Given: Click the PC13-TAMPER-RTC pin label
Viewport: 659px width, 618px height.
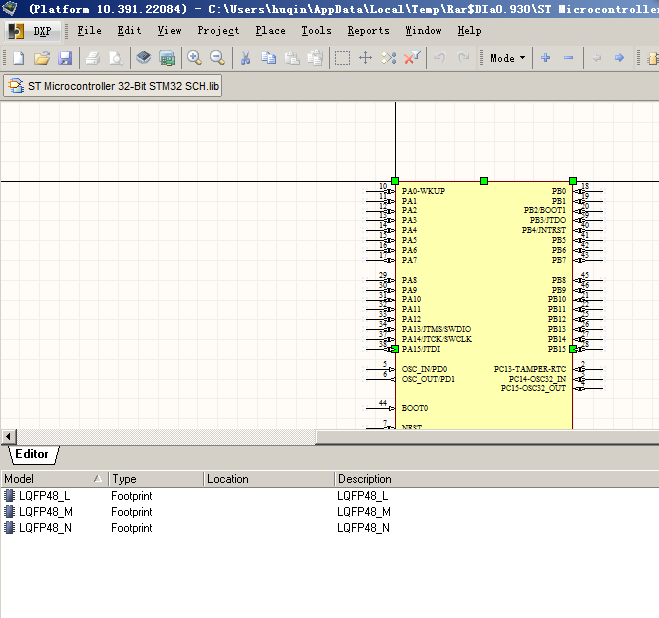Looking at the screenshot, I should 530,369.
